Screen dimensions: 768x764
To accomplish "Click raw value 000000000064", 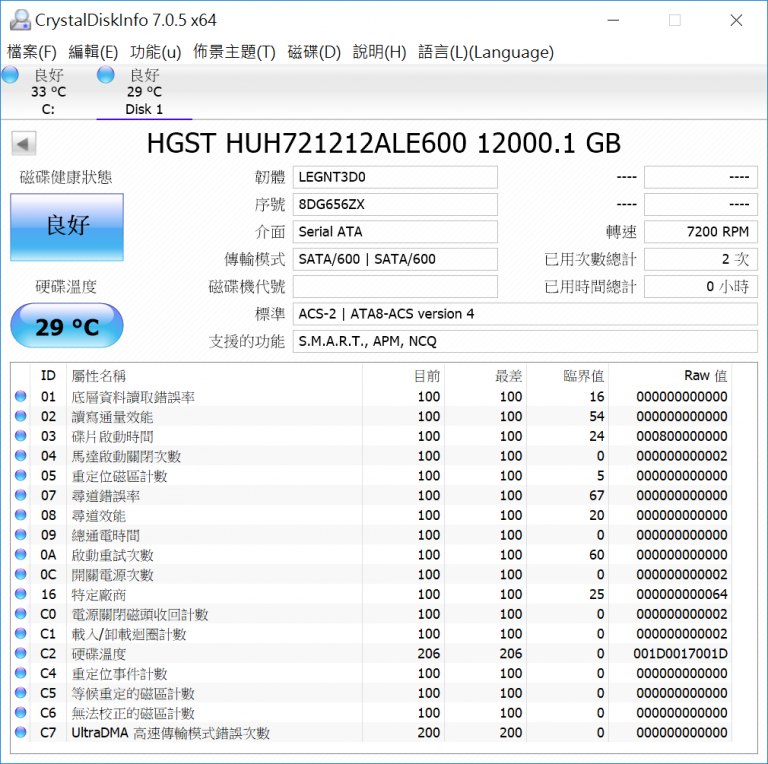I will click(x=682, y=594).
